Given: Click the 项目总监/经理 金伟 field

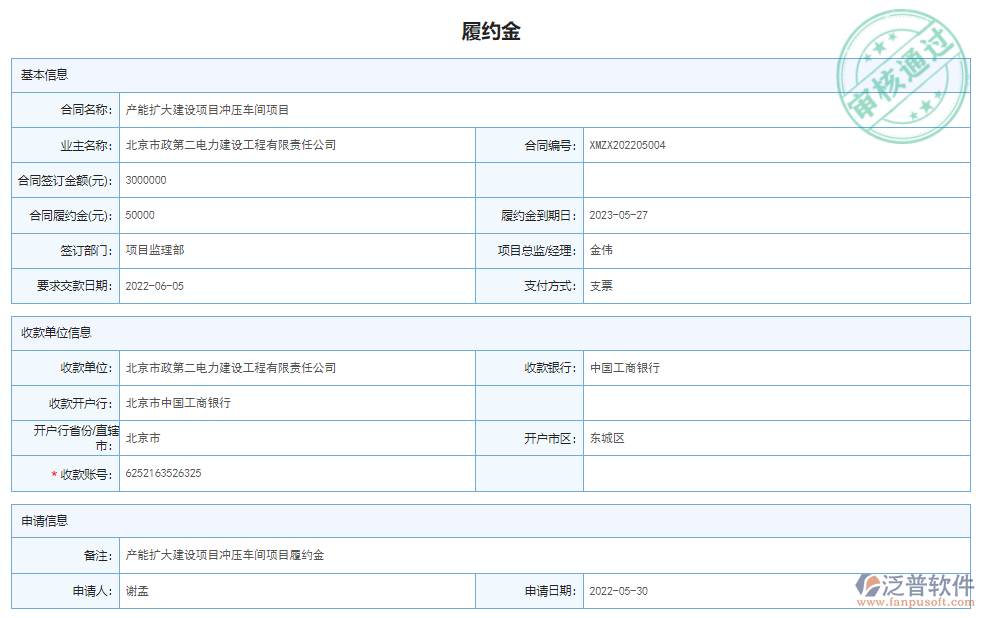Looking at the screenshot, I should pos(601,250).
